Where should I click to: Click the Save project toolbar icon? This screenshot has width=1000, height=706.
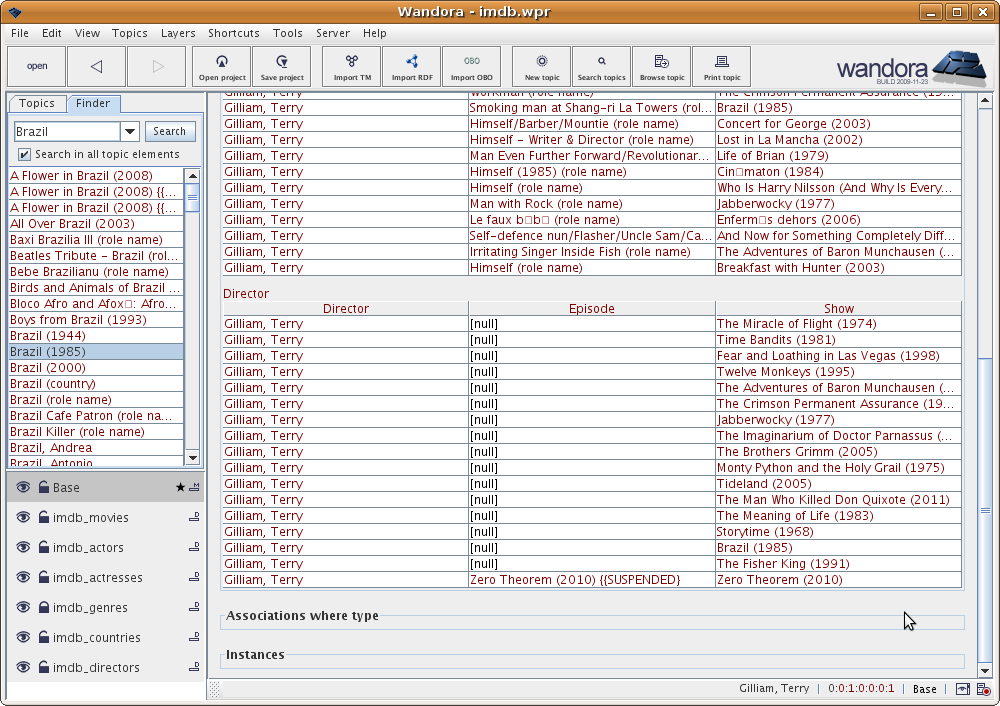(x=282, y=66)
